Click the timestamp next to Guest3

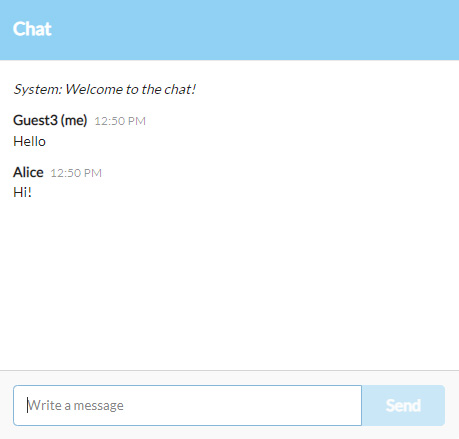coord(120,121)
